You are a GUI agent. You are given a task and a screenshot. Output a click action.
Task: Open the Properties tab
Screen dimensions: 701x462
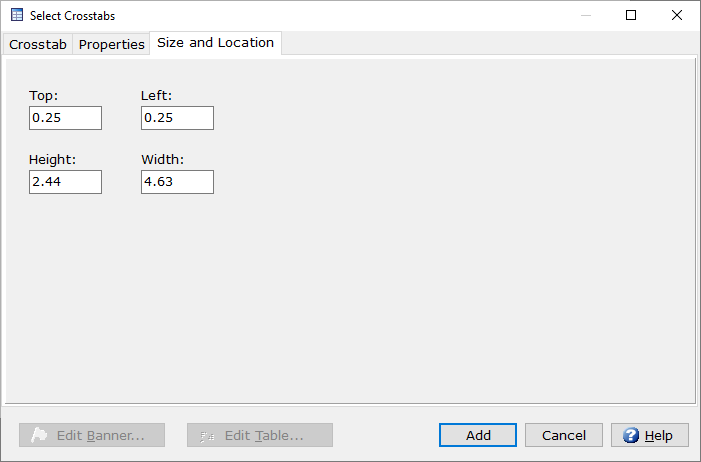[111, 44]
